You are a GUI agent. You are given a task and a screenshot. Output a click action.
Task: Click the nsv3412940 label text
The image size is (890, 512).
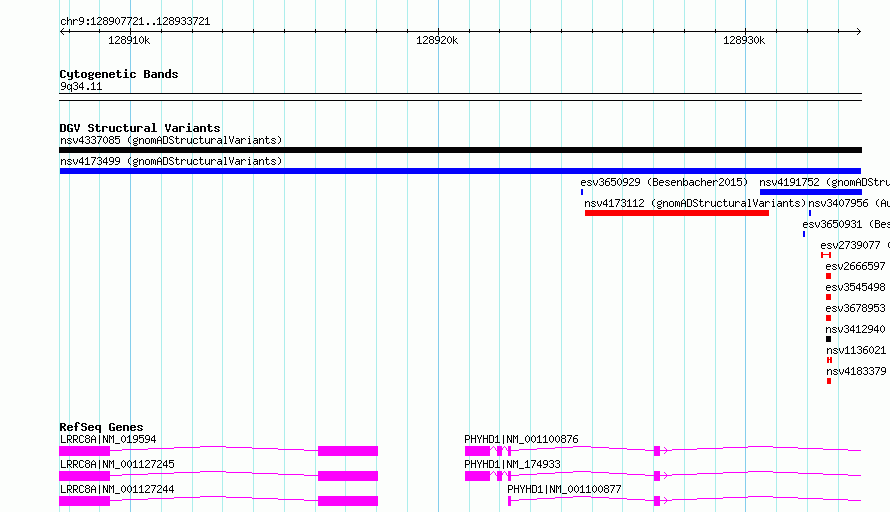pyautogui.click(x=855, y=329)
